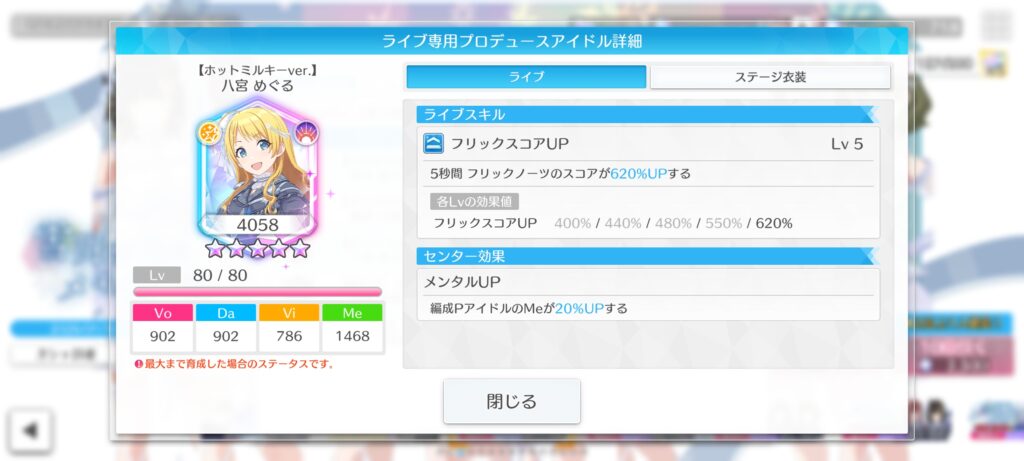The image size is (1024, 461).
Task: Click the Vo stat box showing 902
Action: [163, 328]
